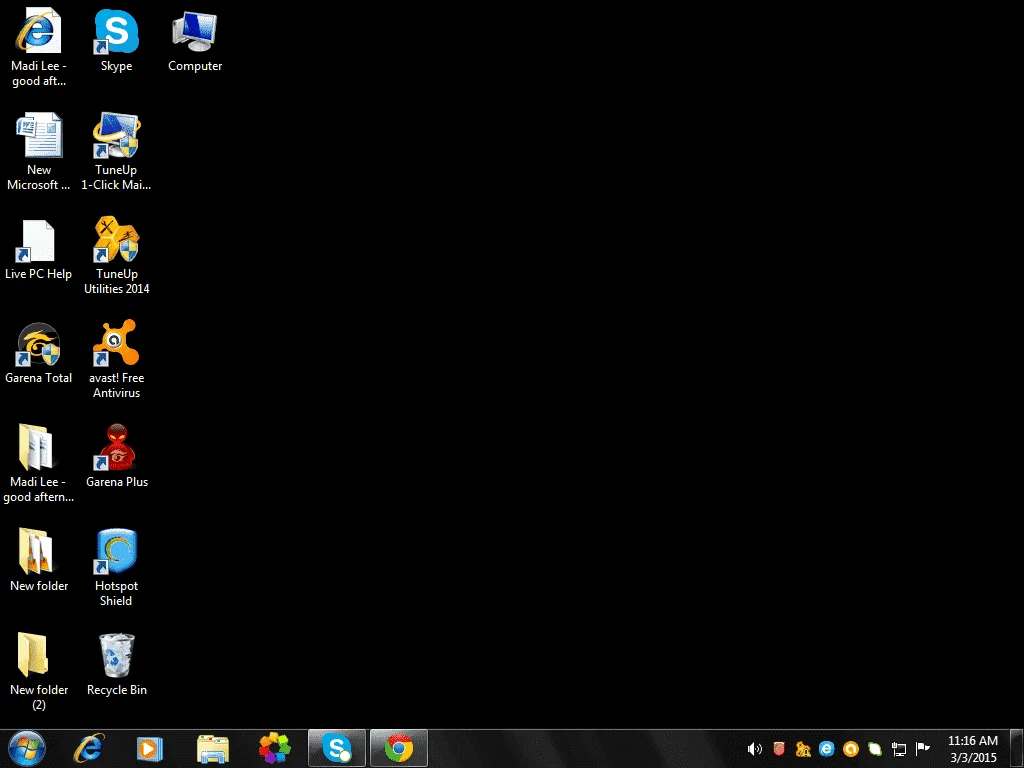Select the Garena Plus shortcut
The image size is (1024, 768).
(x=116, y=456)
